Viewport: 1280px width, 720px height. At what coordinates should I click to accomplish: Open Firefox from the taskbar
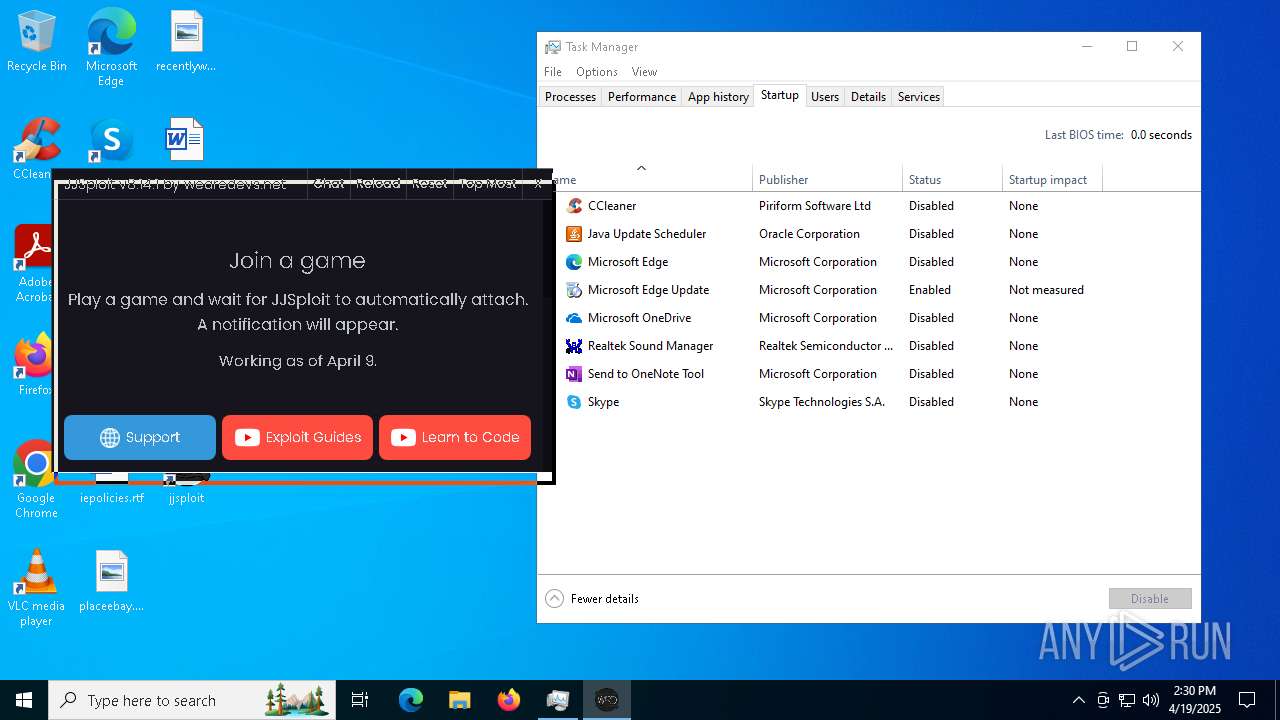tap(508, 700)
